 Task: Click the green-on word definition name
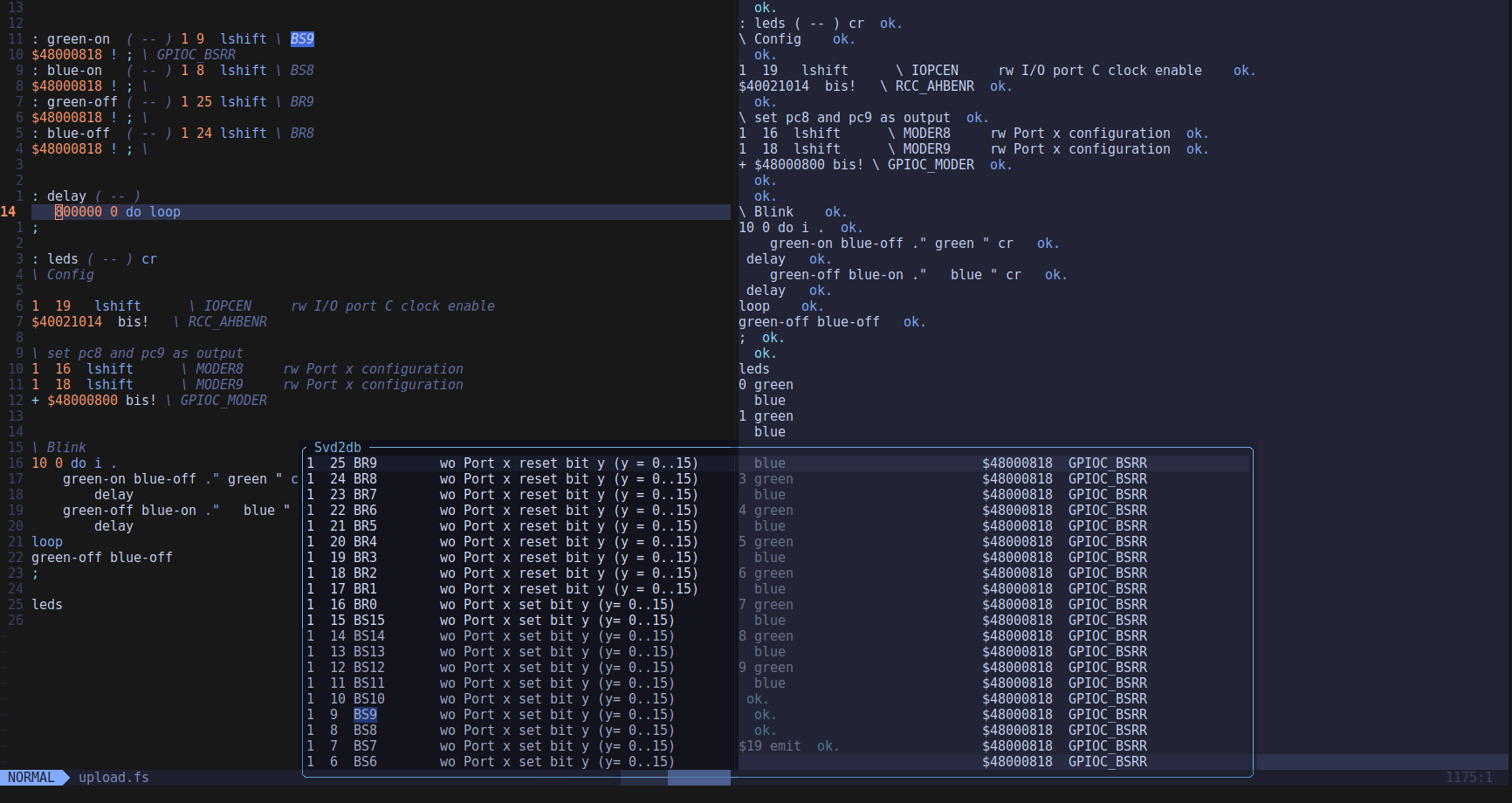click(x=79, y=39)
